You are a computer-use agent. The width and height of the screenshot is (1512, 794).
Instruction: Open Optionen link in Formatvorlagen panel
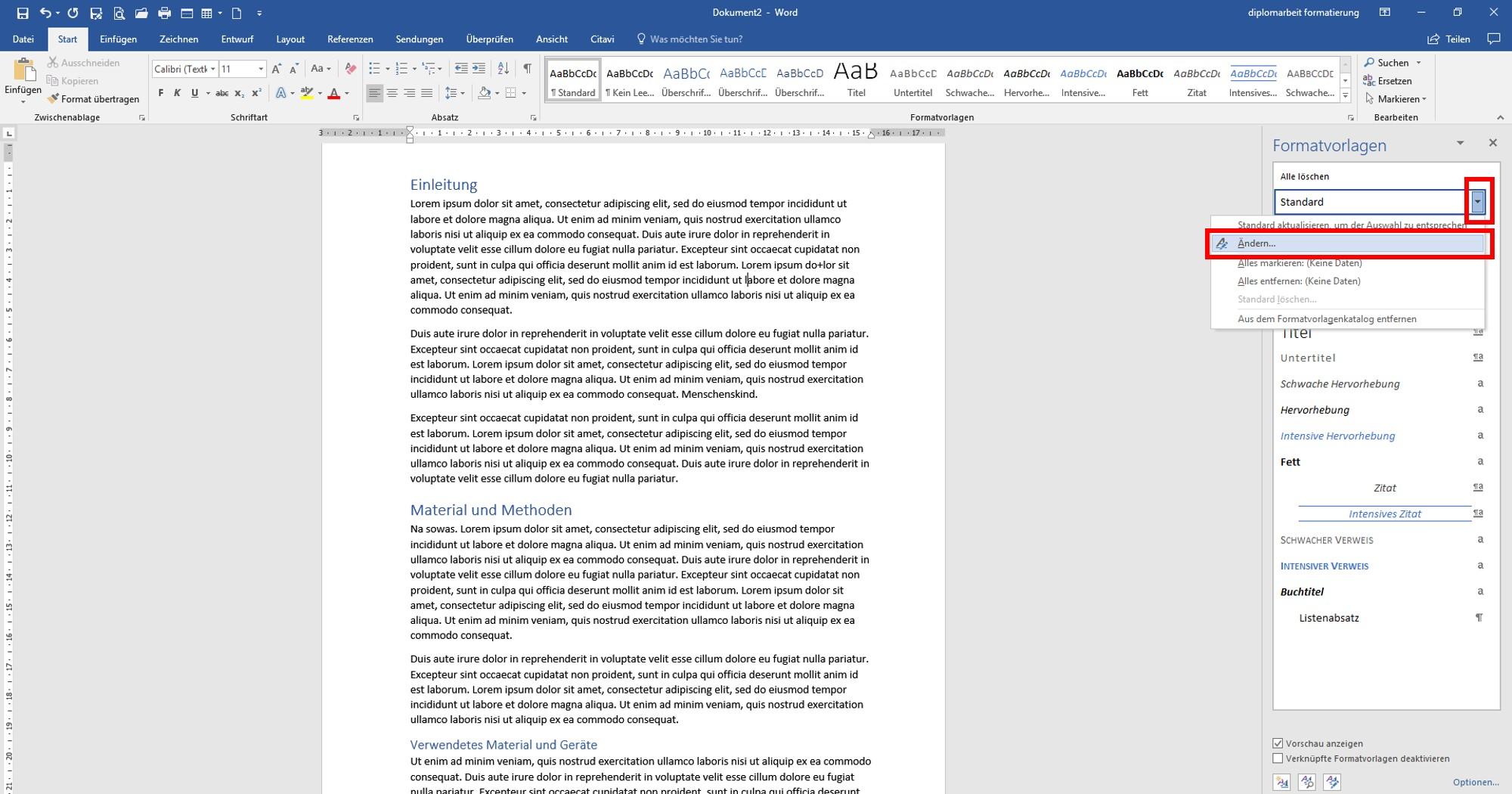[1476, 782]
